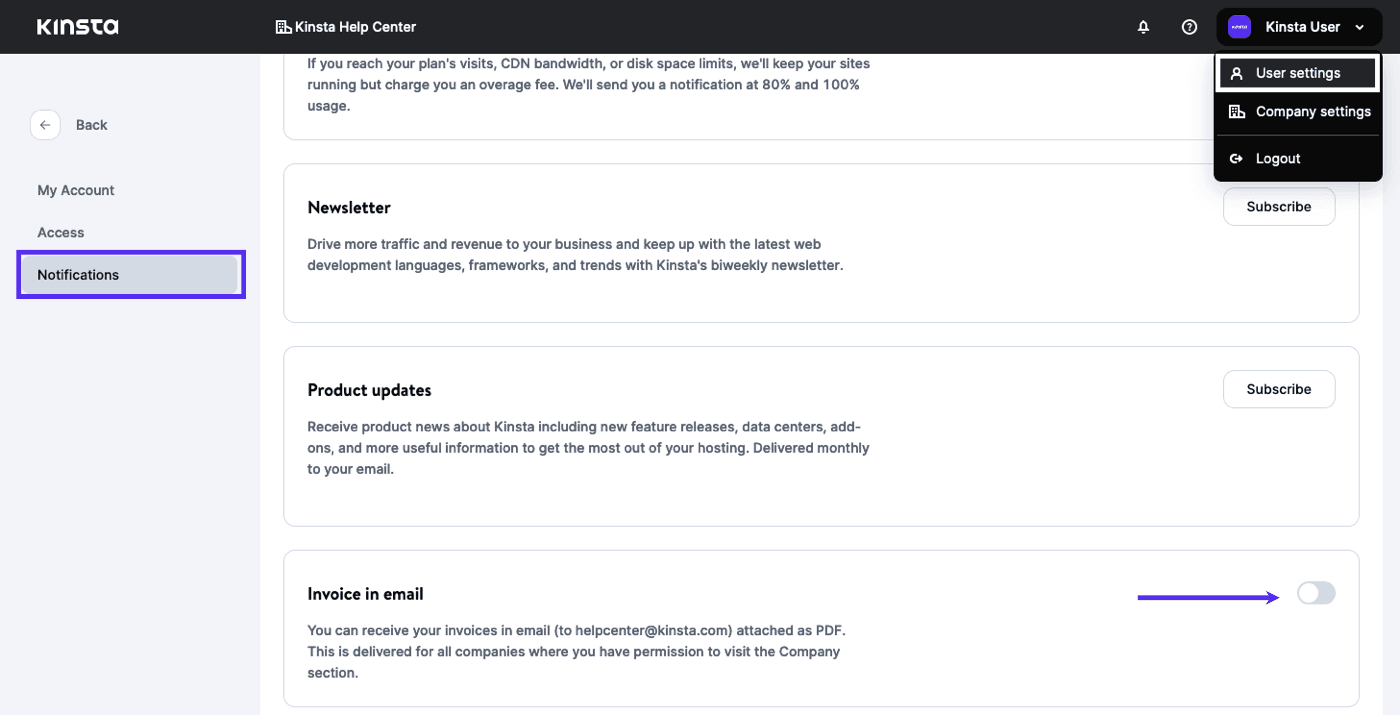Open the My Account section
This screenshot has width=1400, height=715.
75,189
